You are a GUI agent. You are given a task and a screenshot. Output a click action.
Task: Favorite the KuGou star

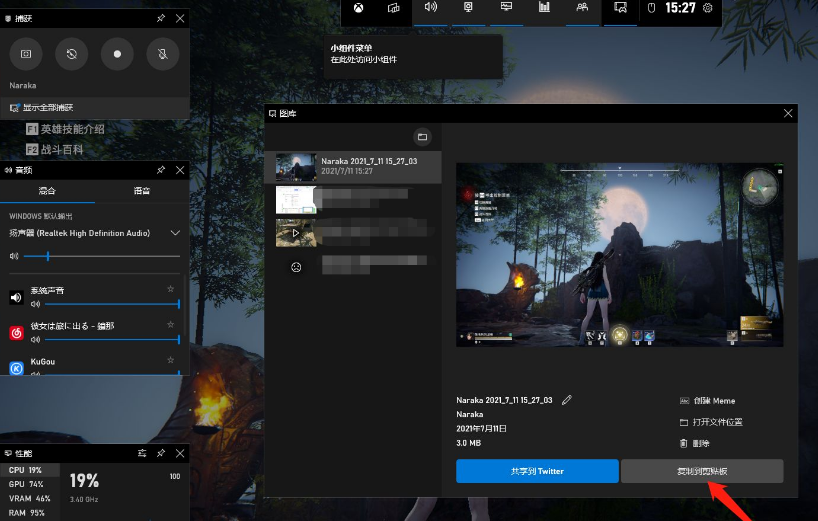[171, 360]
